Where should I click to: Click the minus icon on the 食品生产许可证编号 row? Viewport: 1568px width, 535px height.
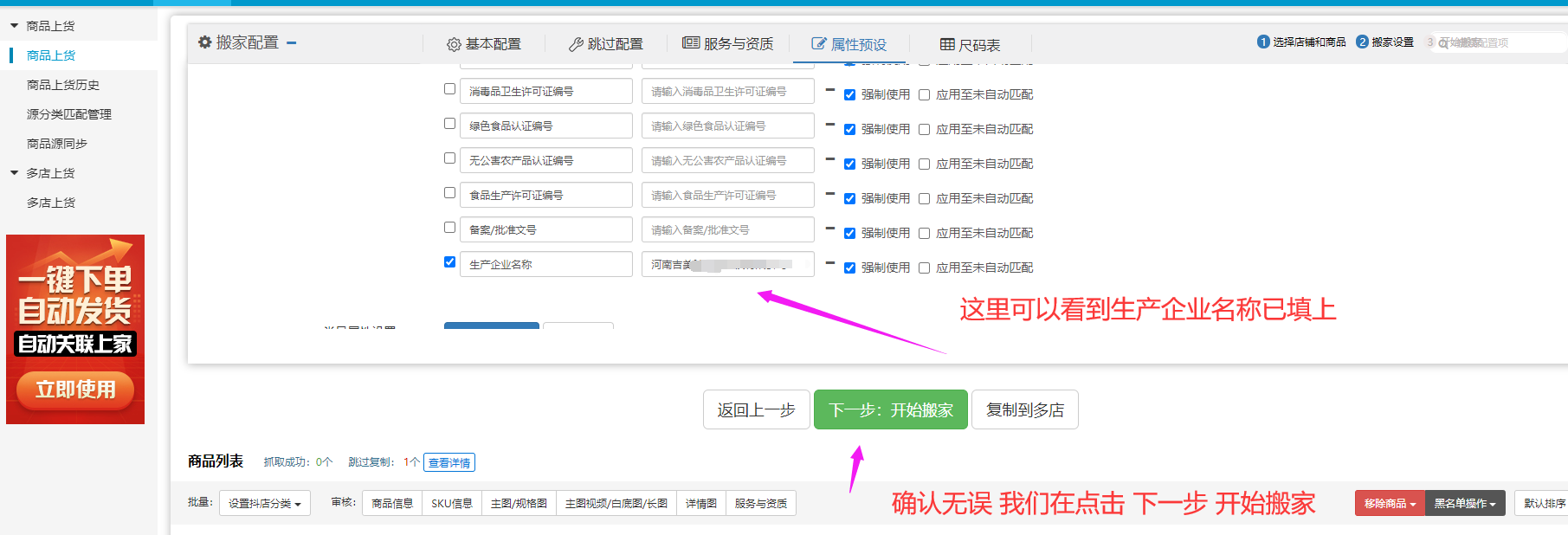point(829,194)
